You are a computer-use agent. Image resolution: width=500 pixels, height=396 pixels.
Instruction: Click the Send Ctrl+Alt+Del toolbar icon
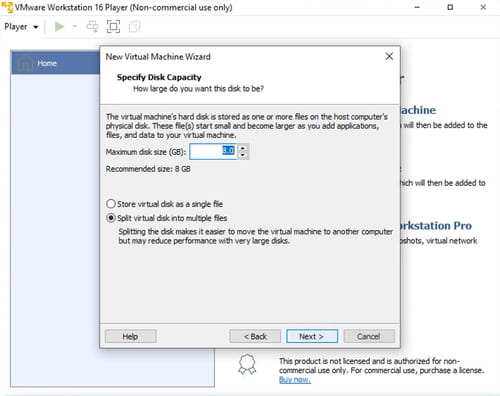click(x=92, y=27)
